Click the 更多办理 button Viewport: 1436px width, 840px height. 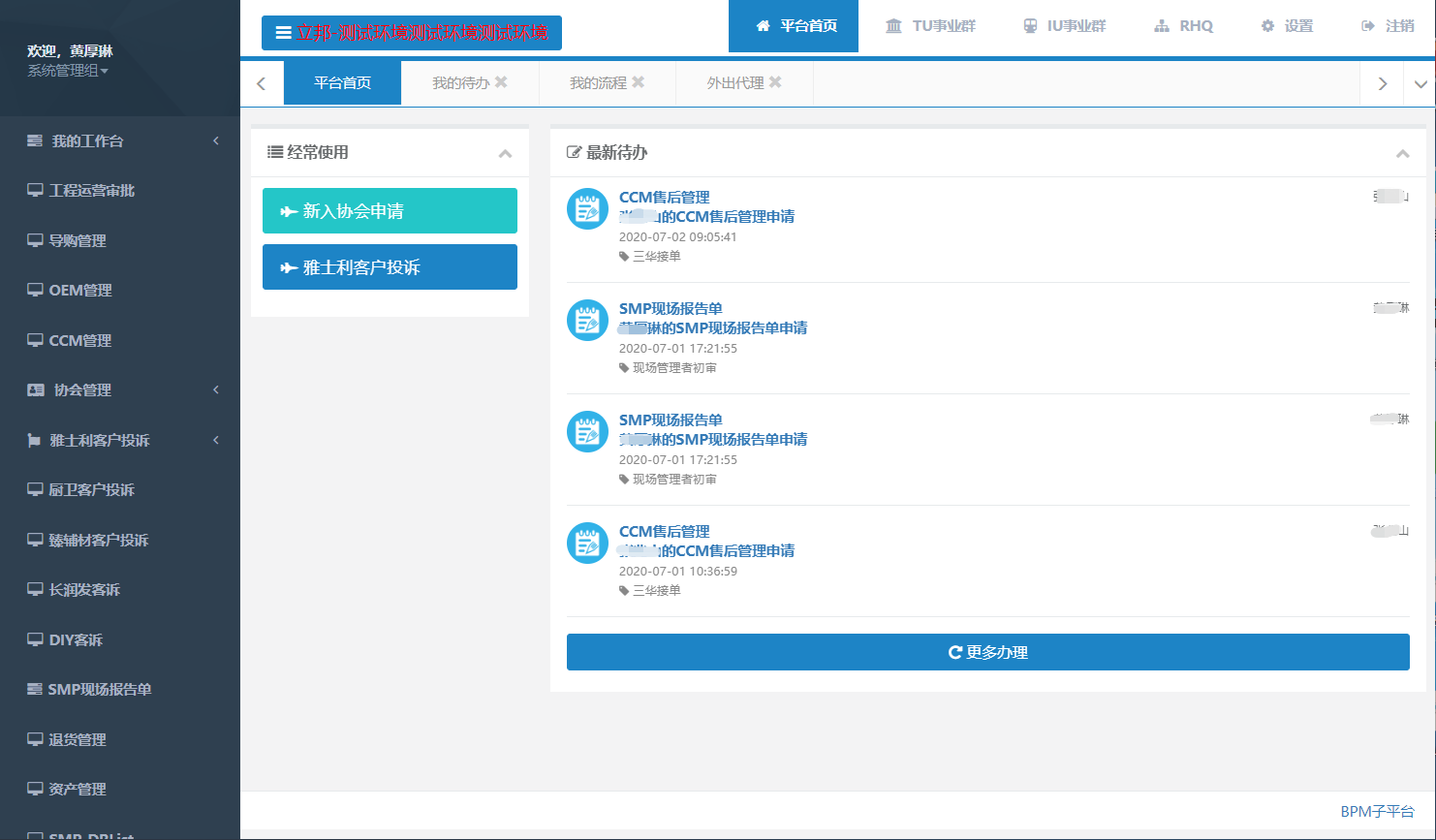(x=987, y=652)
